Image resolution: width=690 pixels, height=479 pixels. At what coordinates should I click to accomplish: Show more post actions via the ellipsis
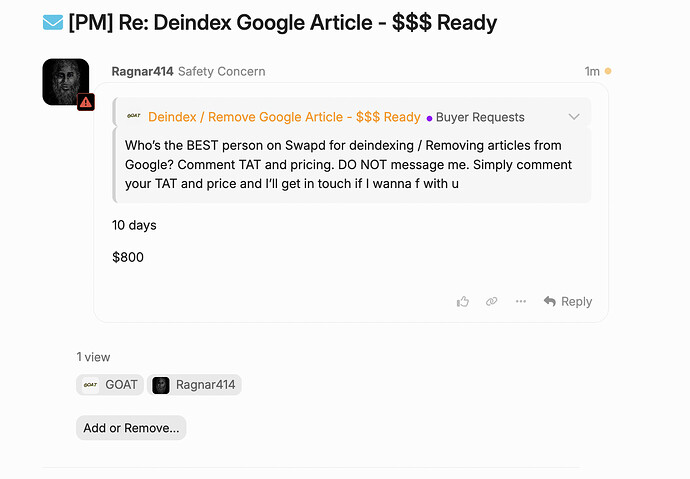520,301
